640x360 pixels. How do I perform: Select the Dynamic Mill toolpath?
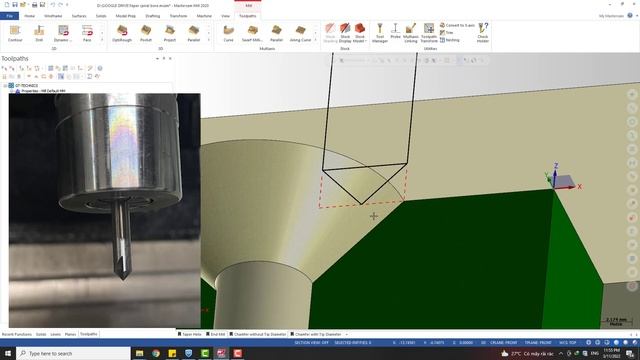coord(63,33)
